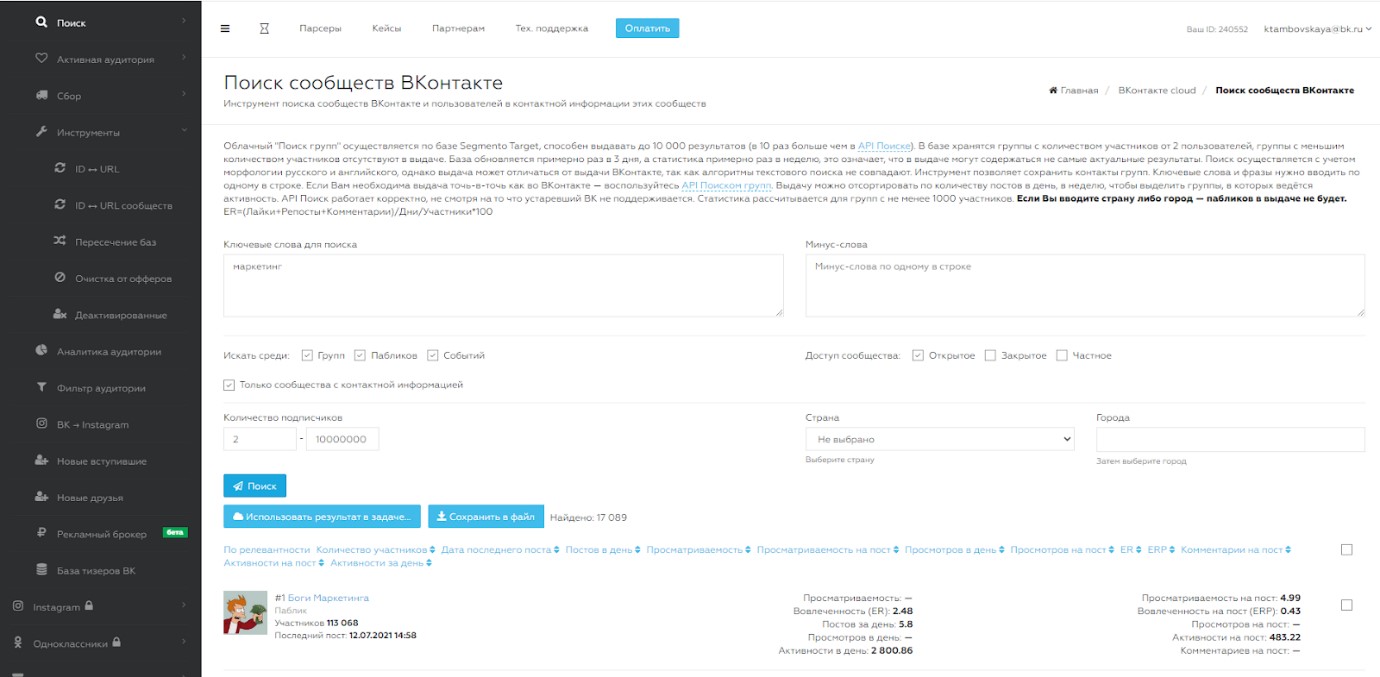
Task: Click refresh icon beside ID ↔ URL сообществ
Action: [x=60, y=205]
